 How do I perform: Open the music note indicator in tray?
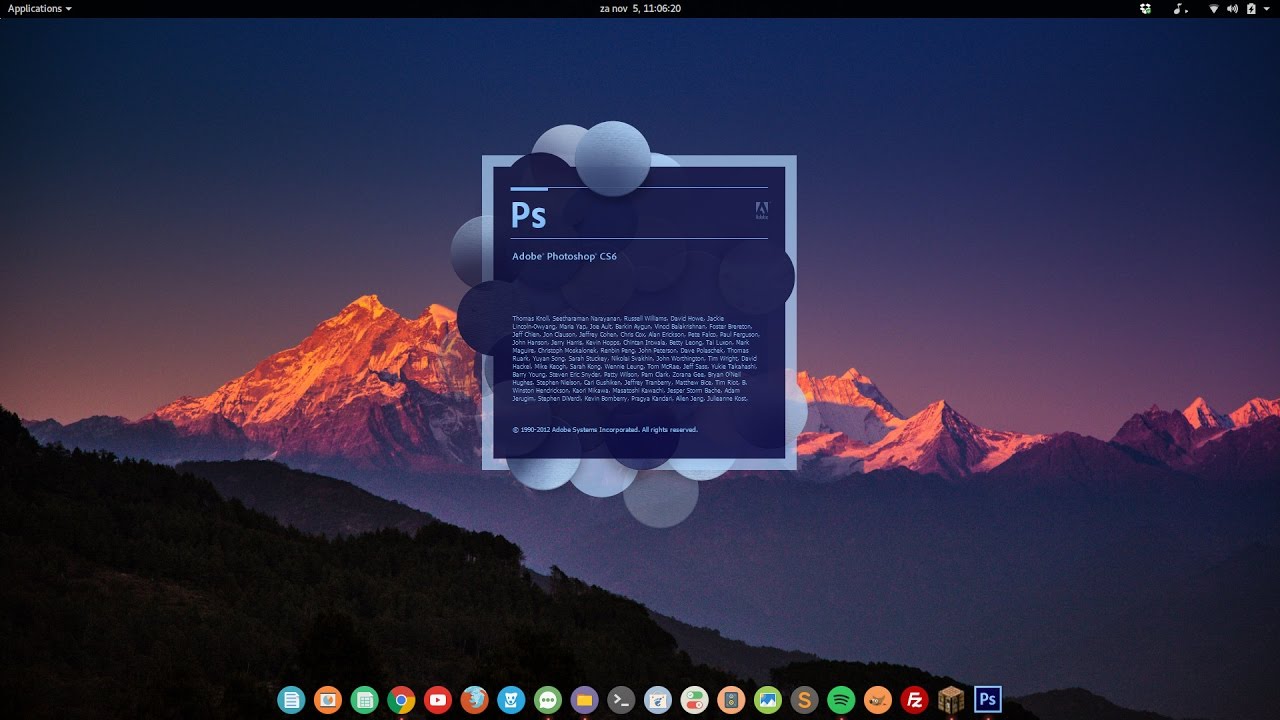point(1180,8)
